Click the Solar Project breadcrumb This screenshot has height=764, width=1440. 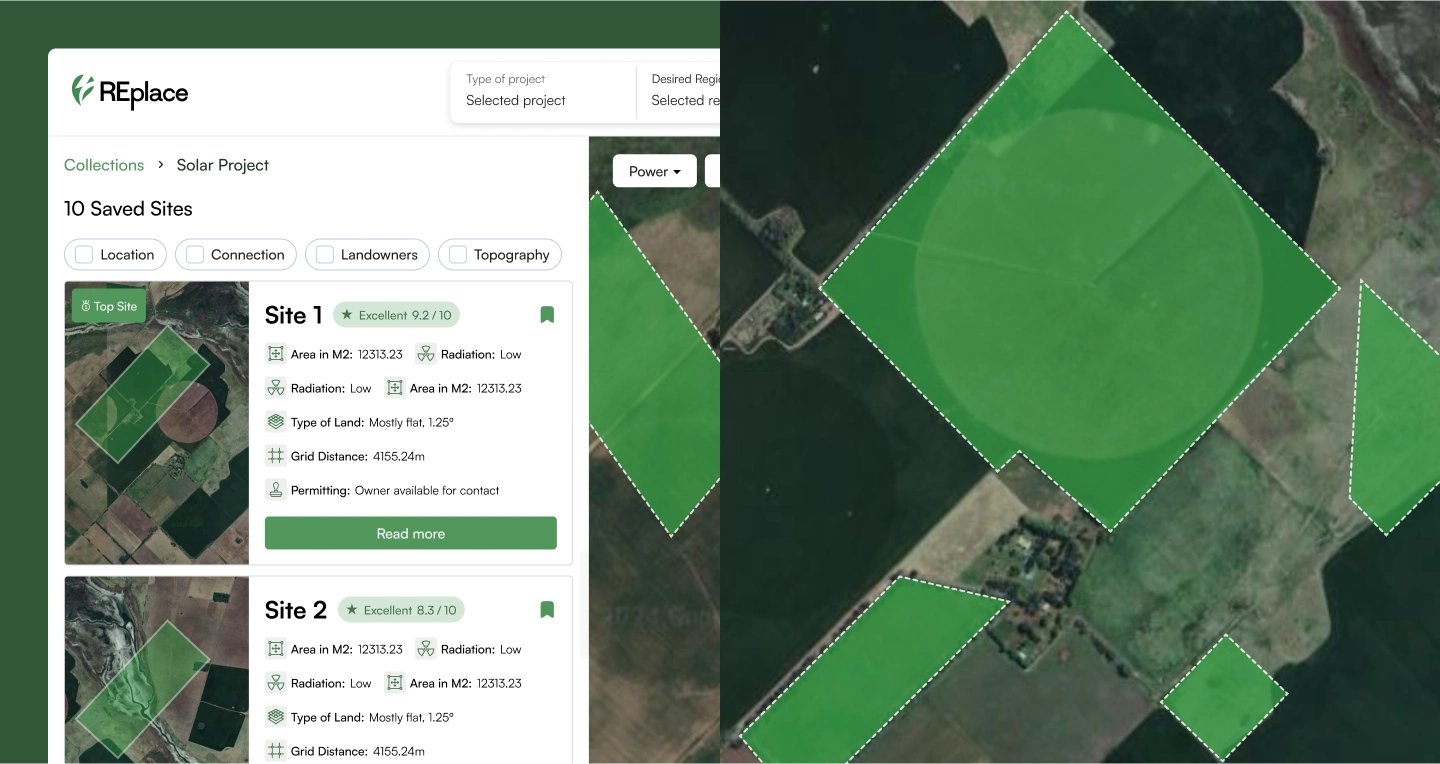coord(223,165)
